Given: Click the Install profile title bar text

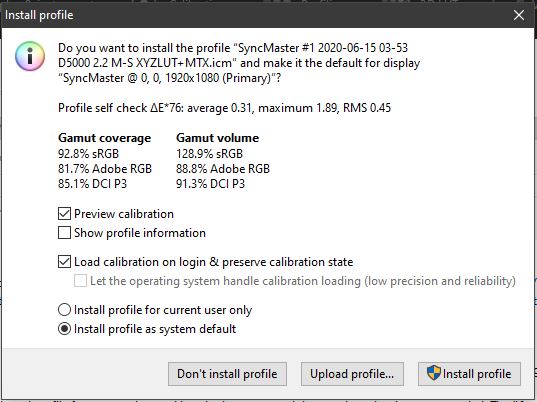Looking at the screenshot, I should coord(39,15).
